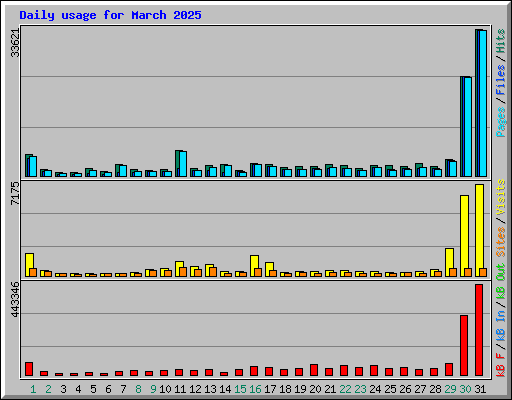
Task: Click the red kB bar for day 20
Action: tap(314, 370)
